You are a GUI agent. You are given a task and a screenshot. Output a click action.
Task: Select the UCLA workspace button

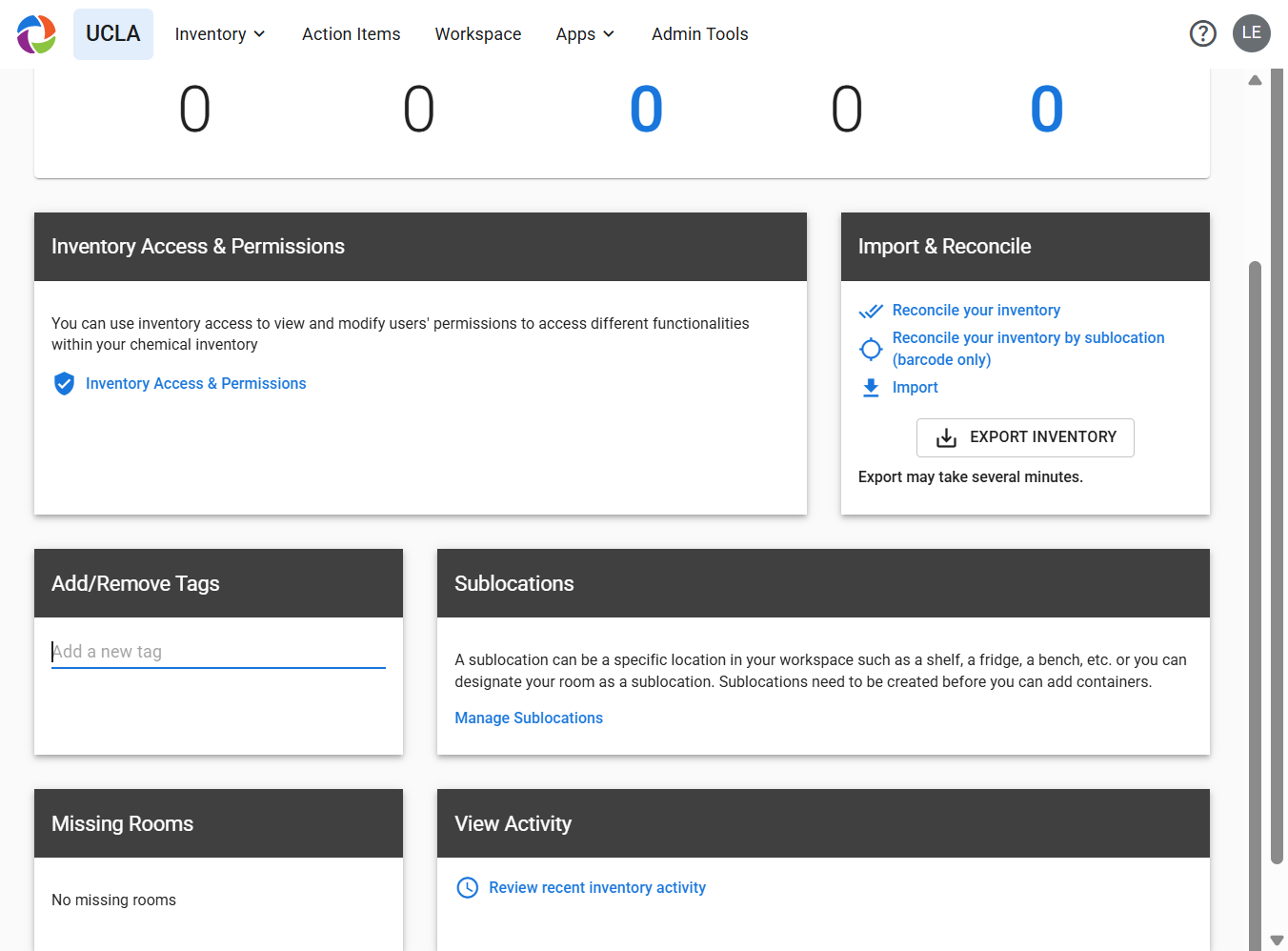[113, 34]
